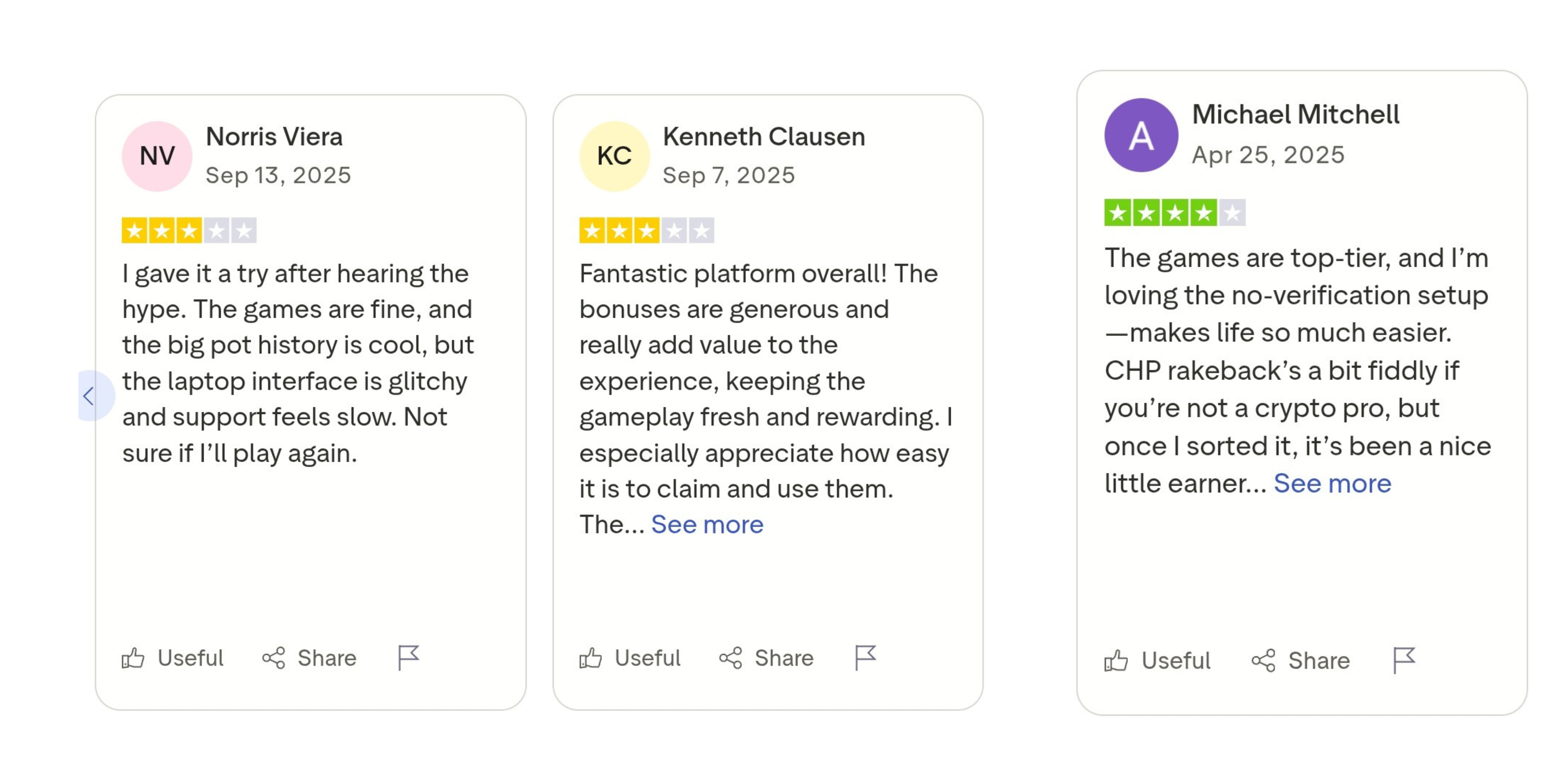Report Kenneth Clausen's review with flag
Viewport: 1568px width, 784px height.
[865, 657]
